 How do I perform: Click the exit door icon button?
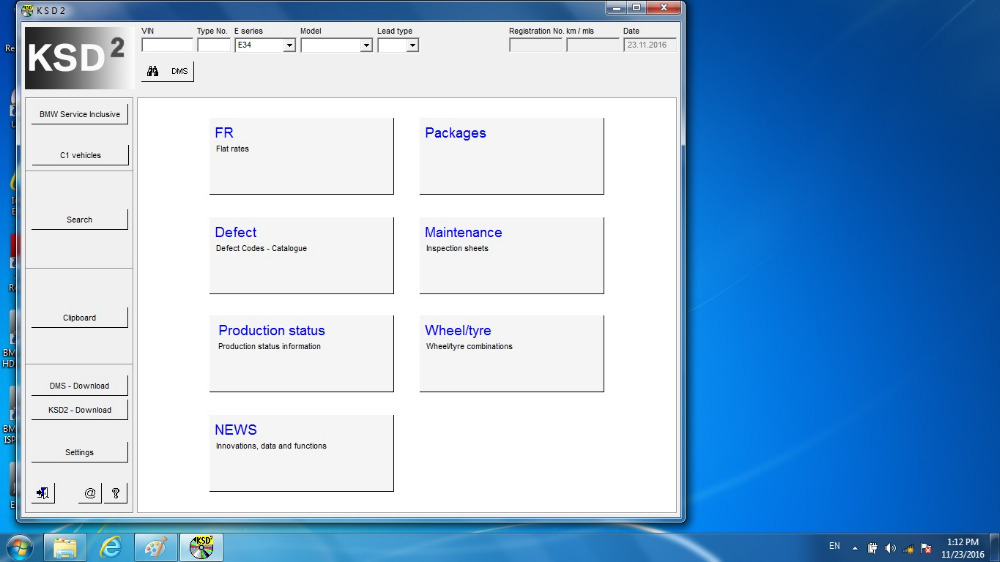43,493
